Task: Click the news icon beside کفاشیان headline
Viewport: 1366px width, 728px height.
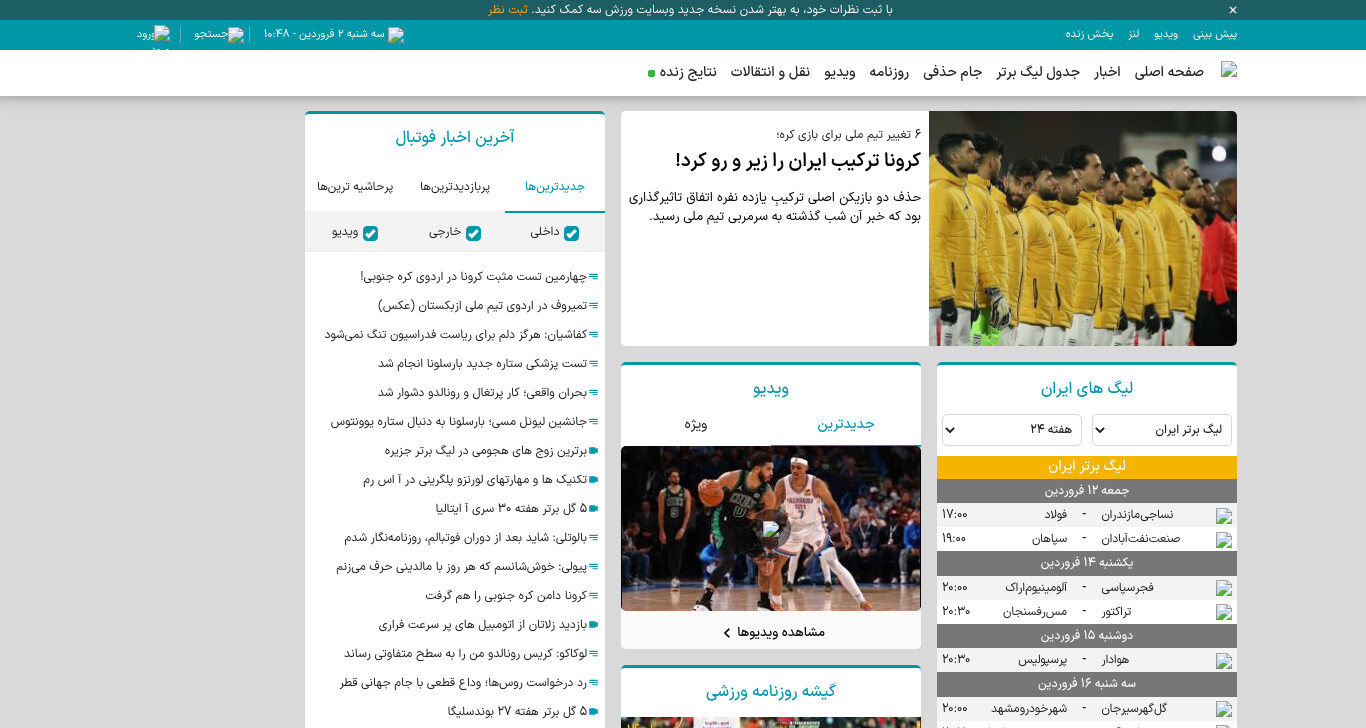Action: pyautogui.click(x=594, y=335)
